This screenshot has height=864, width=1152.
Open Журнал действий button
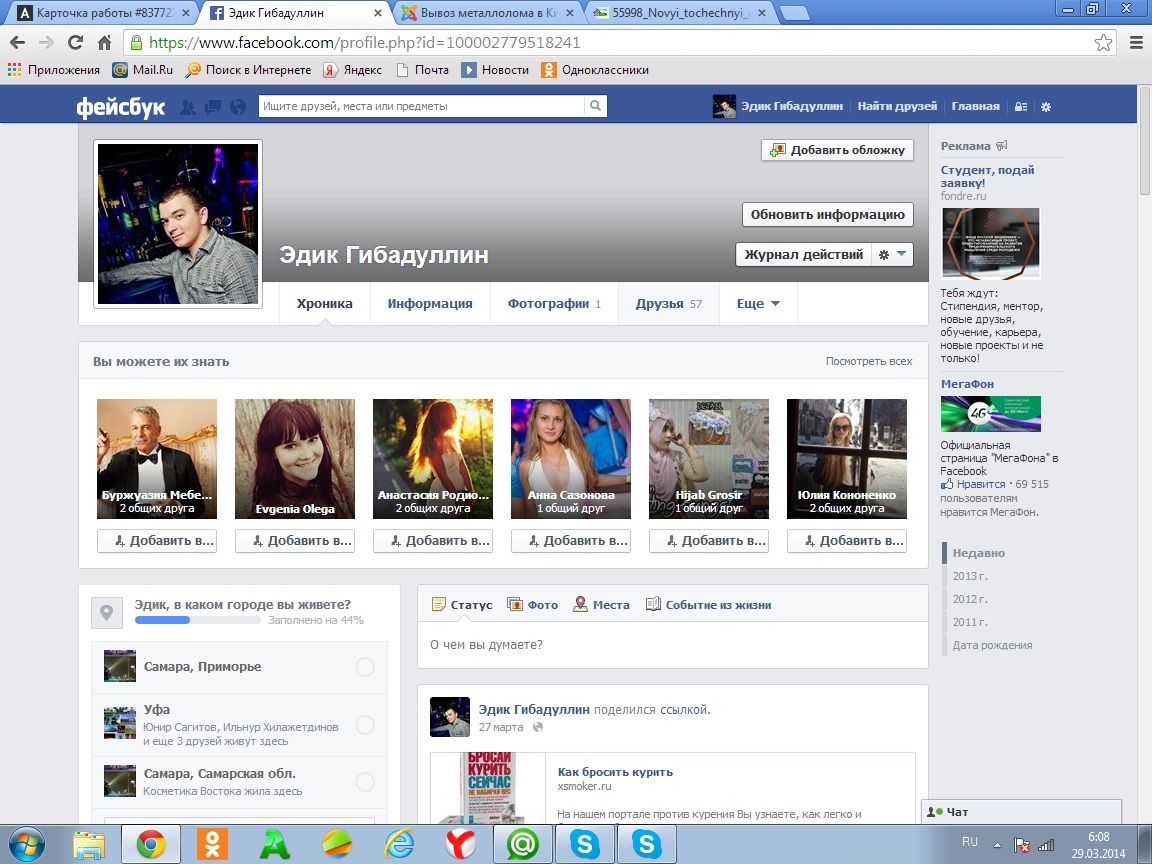tap(803, 254)
